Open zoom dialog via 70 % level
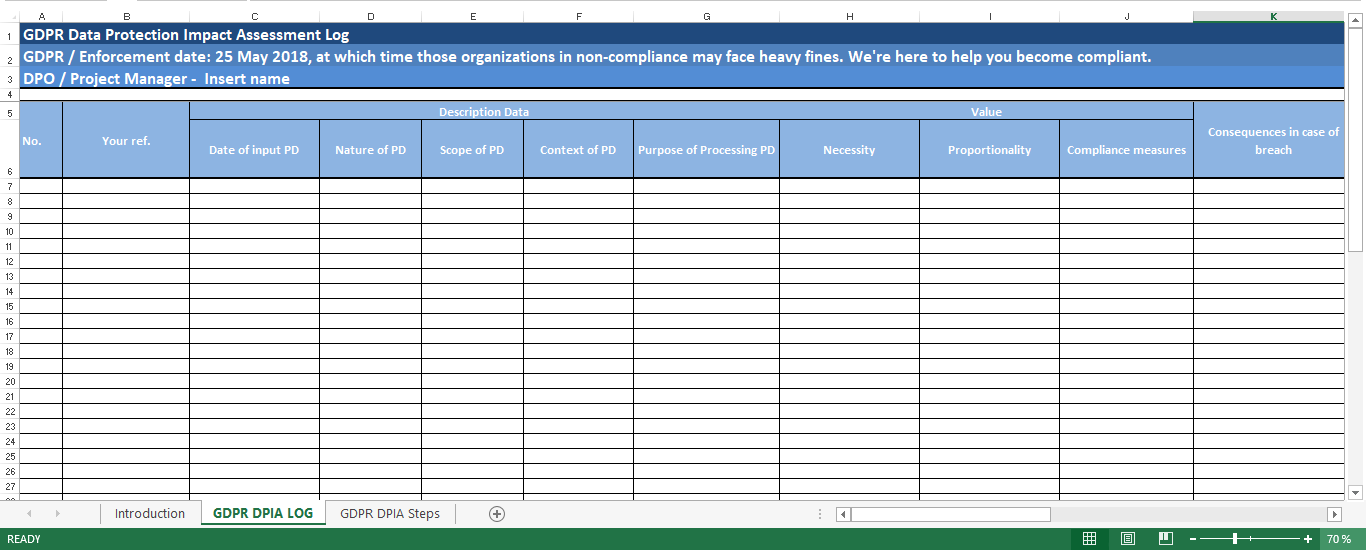The width and height of the screenshot is (1366, 550). pyautogui.click(x=1339, y=539)
